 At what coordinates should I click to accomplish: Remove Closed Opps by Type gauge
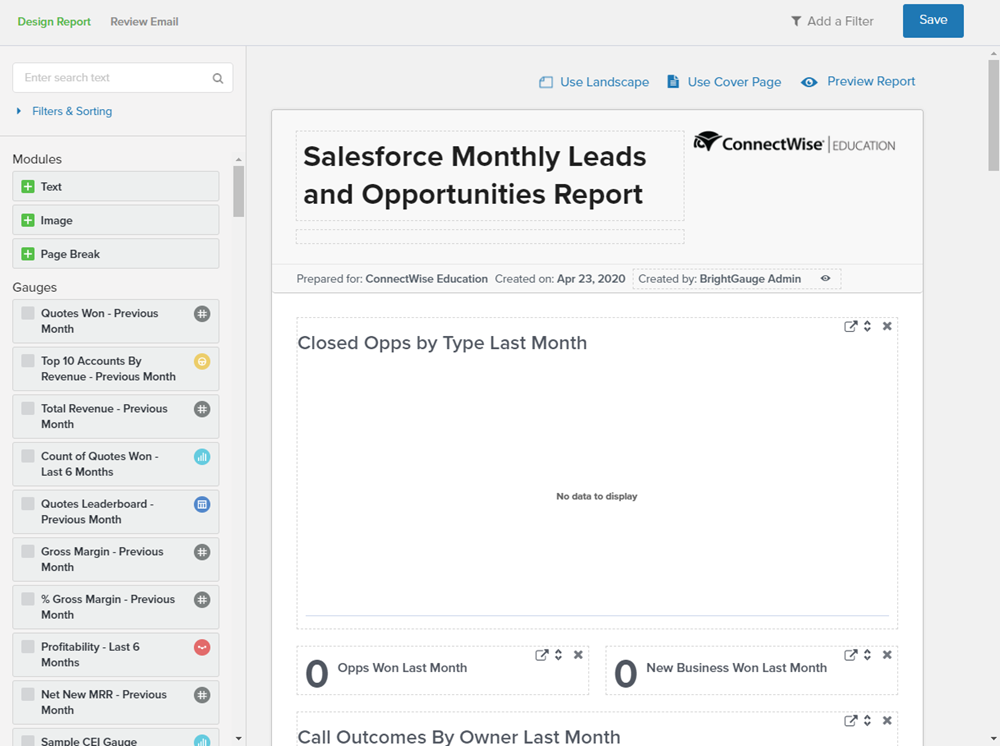[887, 326]
